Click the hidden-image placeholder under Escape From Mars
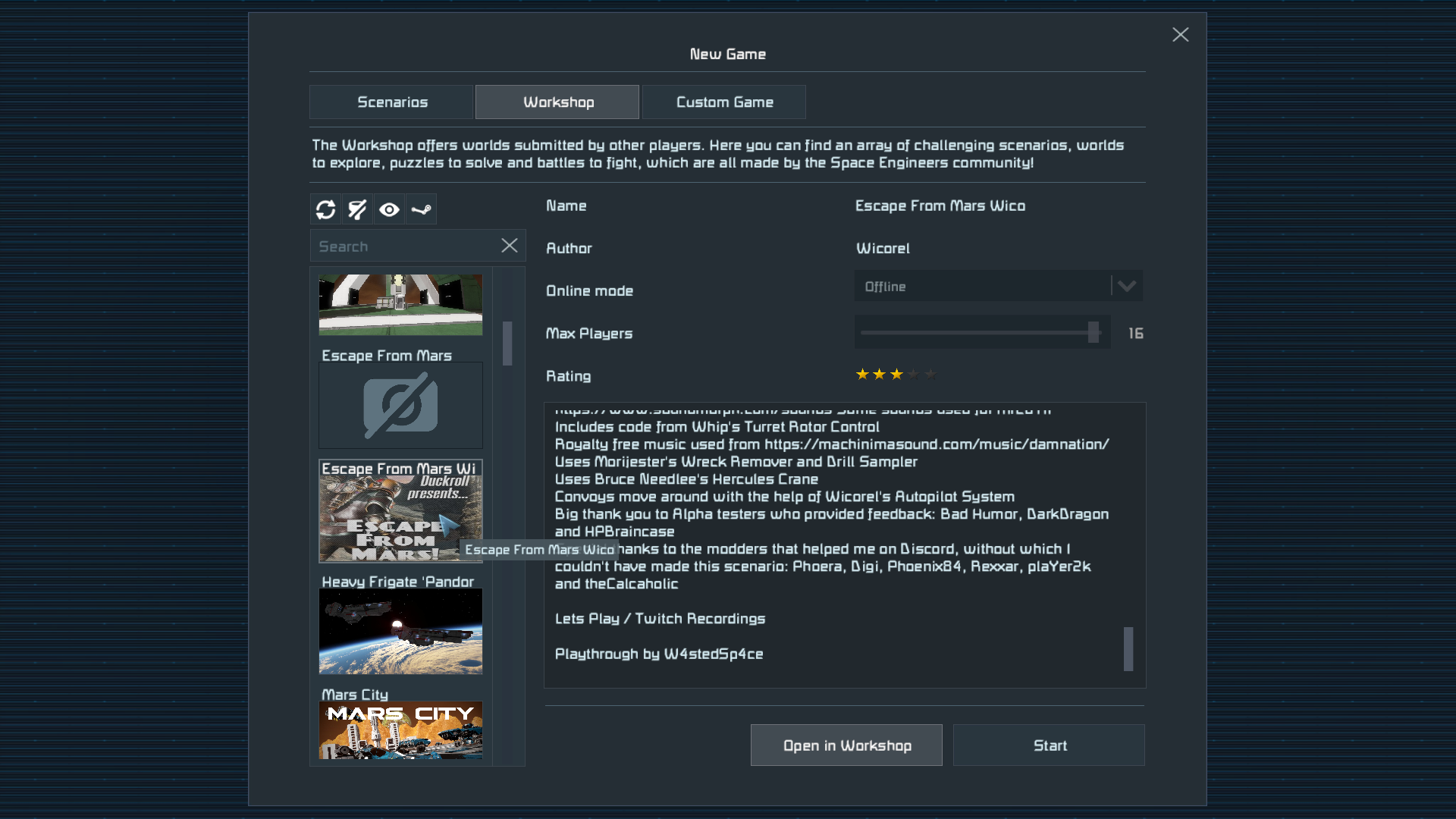 click(x=400, y=405)
